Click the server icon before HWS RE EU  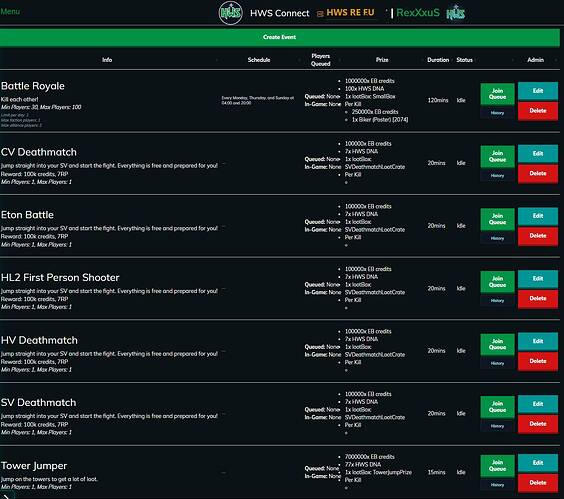coord(320,14)
